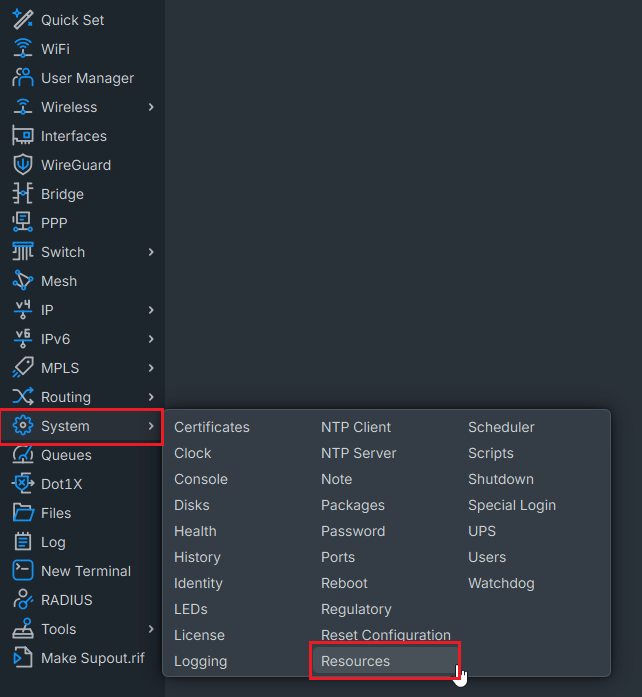
Task: Select Health from the System submenu
Action: [x=195, y=531]
